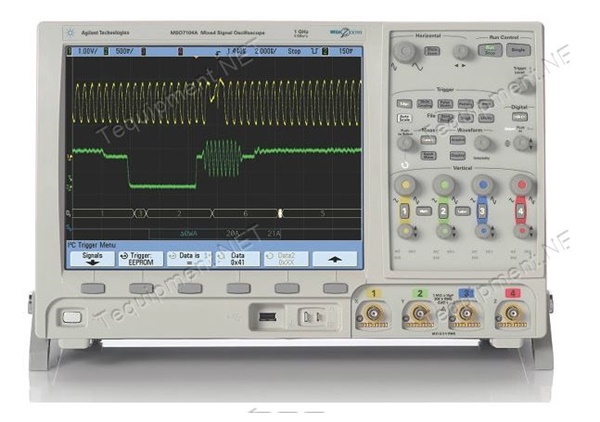The width and height of the screenshot is (600, 422).
Task: Toggle channel 2 green button
Action: (443, 213)
